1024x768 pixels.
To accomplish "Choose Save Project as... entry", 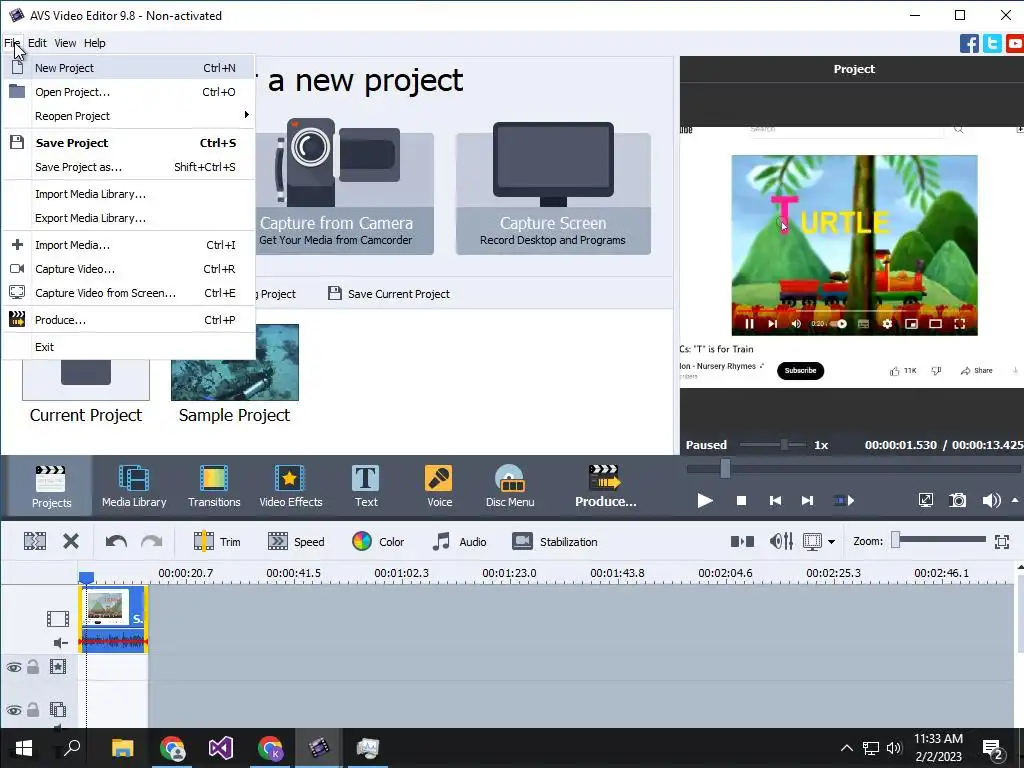I will tap(128, 167).
